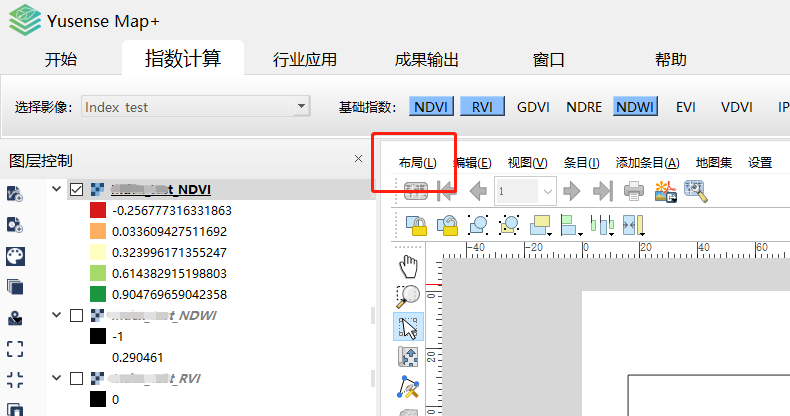Check the RVI layer visibility box

point(77,379)
